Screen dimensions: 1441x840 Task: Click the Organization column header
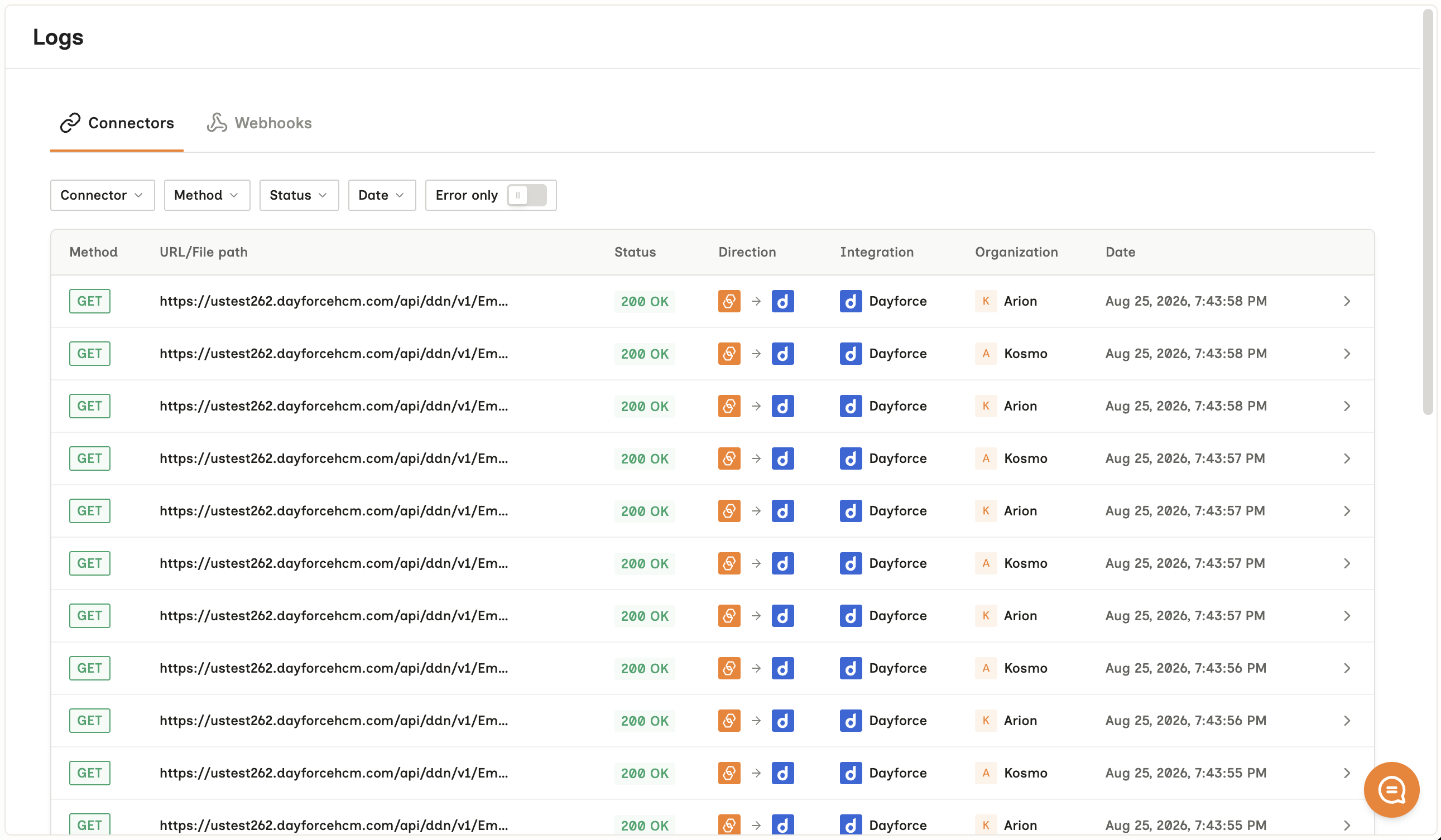tap(1016, 252)
